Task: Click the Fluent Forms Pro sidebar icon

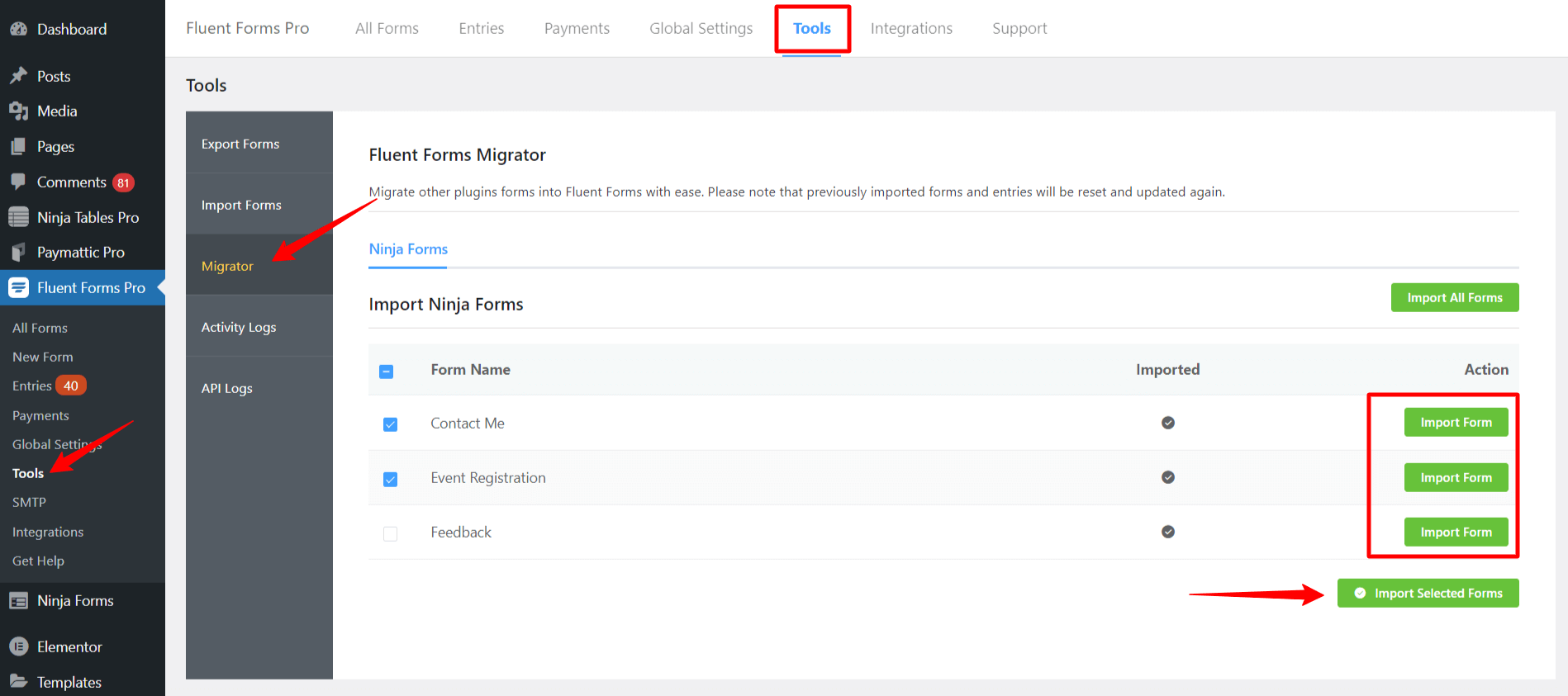Action: (x=18, y=287)
